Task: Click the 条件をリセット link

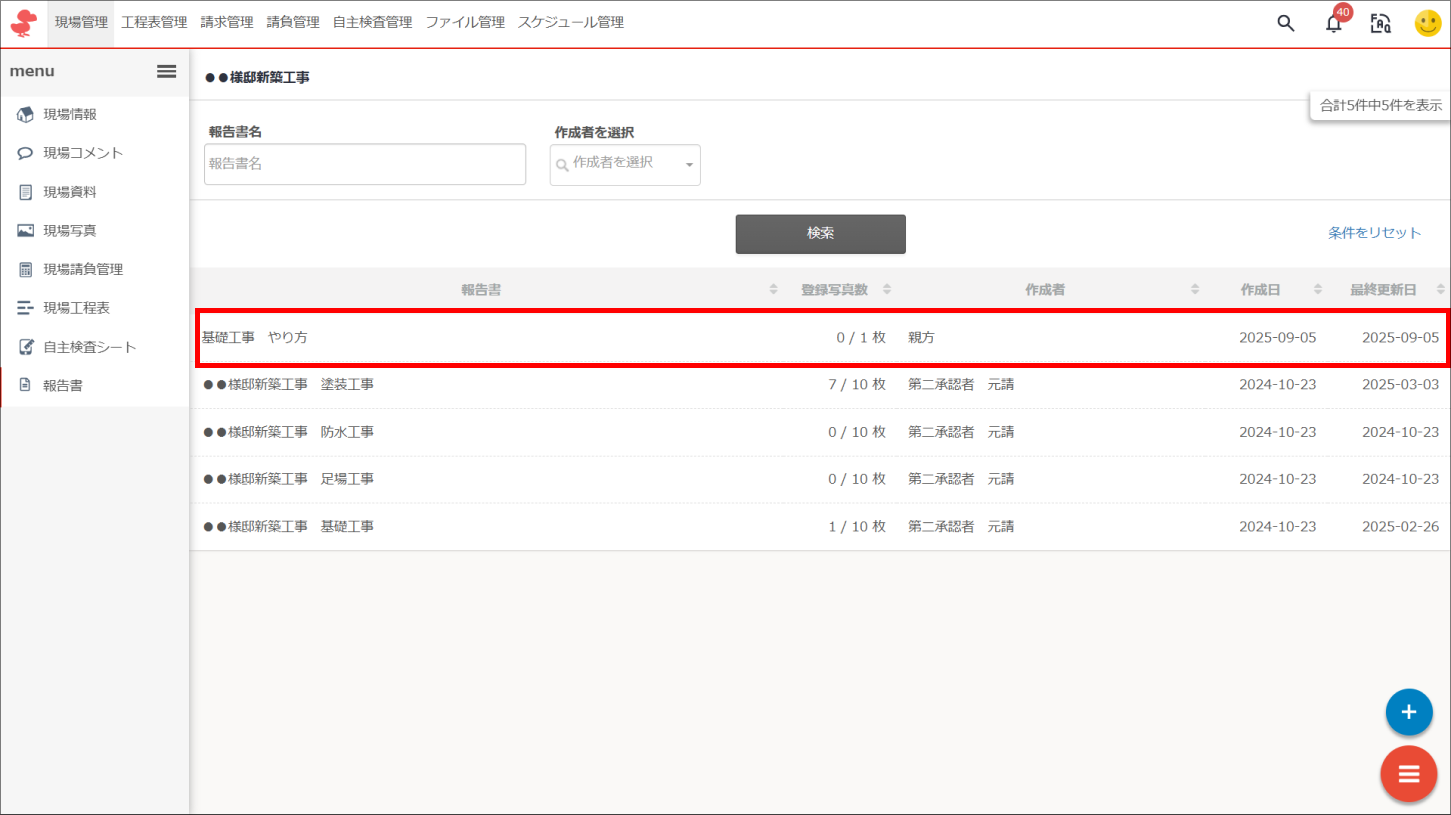Action: point(1374,233)
